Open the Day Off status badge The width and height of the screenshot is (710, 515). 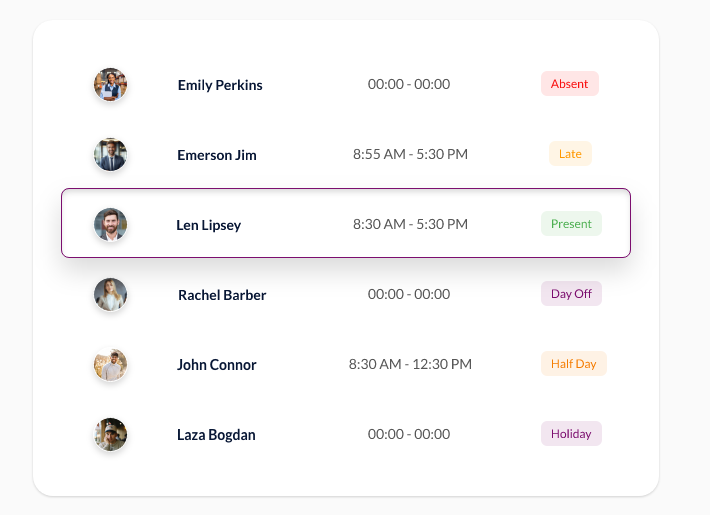coord(571,294)
